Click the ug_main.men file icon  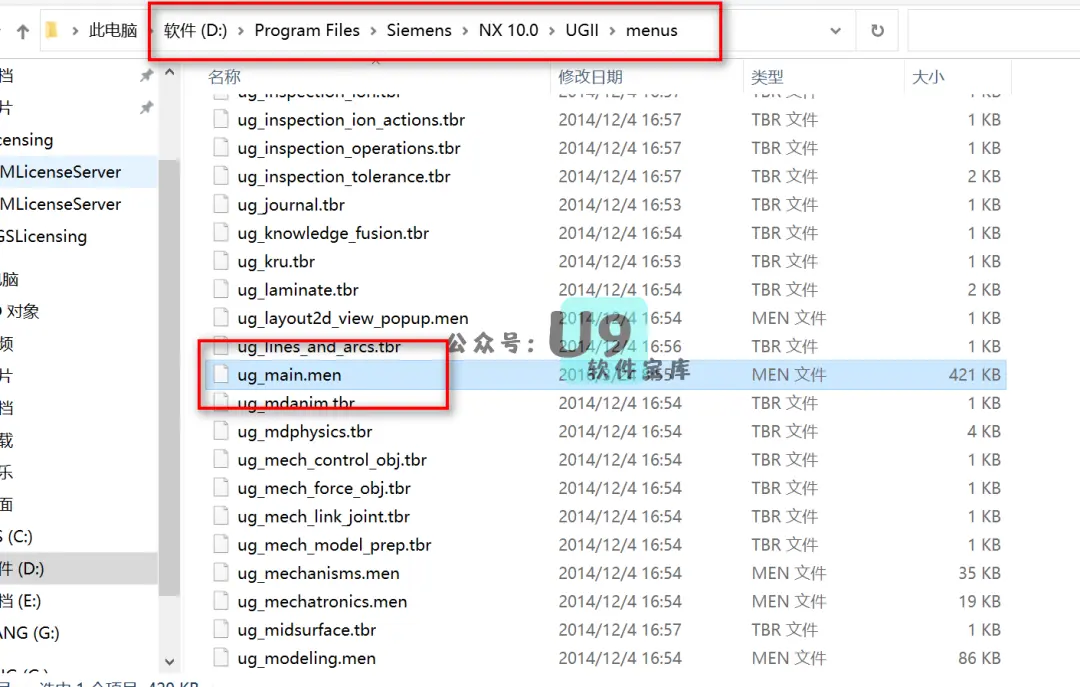[x=221, y=375]
